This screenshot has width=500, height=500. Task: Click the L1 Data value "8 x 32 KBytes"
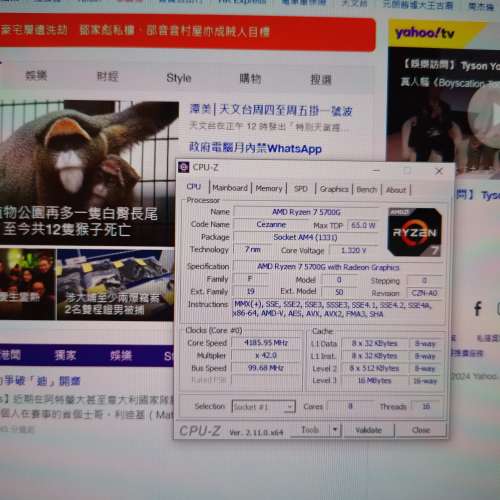point(375,343)
